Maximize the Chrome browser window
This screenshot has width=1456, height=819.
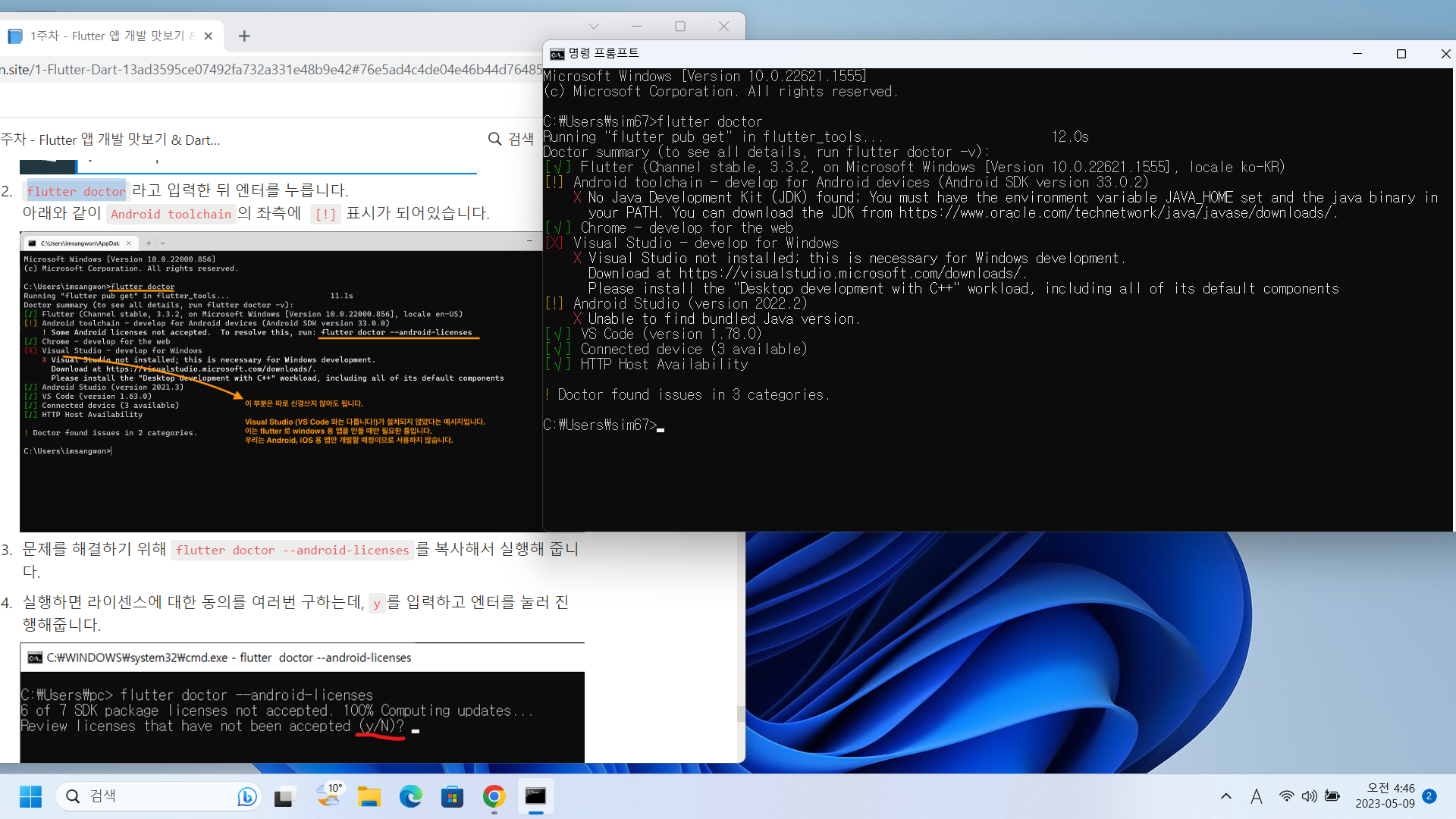pyautogui.click(x=680, y=27)
